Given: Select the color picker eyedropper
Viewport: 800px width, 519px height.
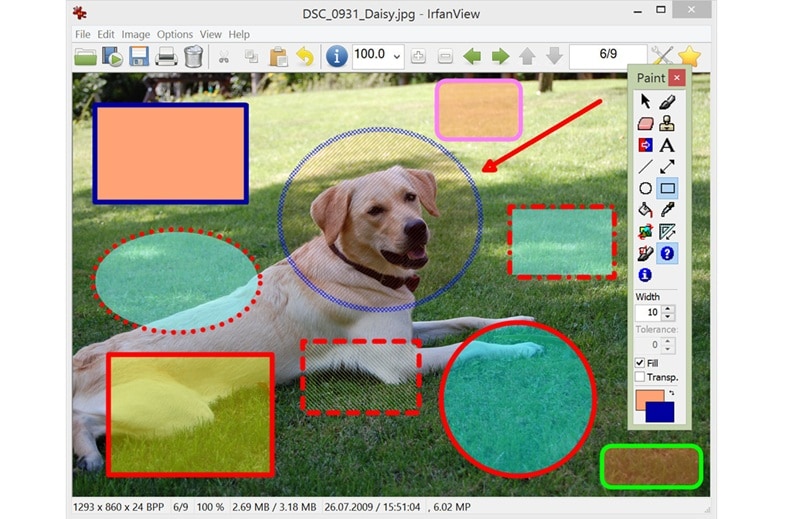Looking at the screenshot, I should pos(667,210).
